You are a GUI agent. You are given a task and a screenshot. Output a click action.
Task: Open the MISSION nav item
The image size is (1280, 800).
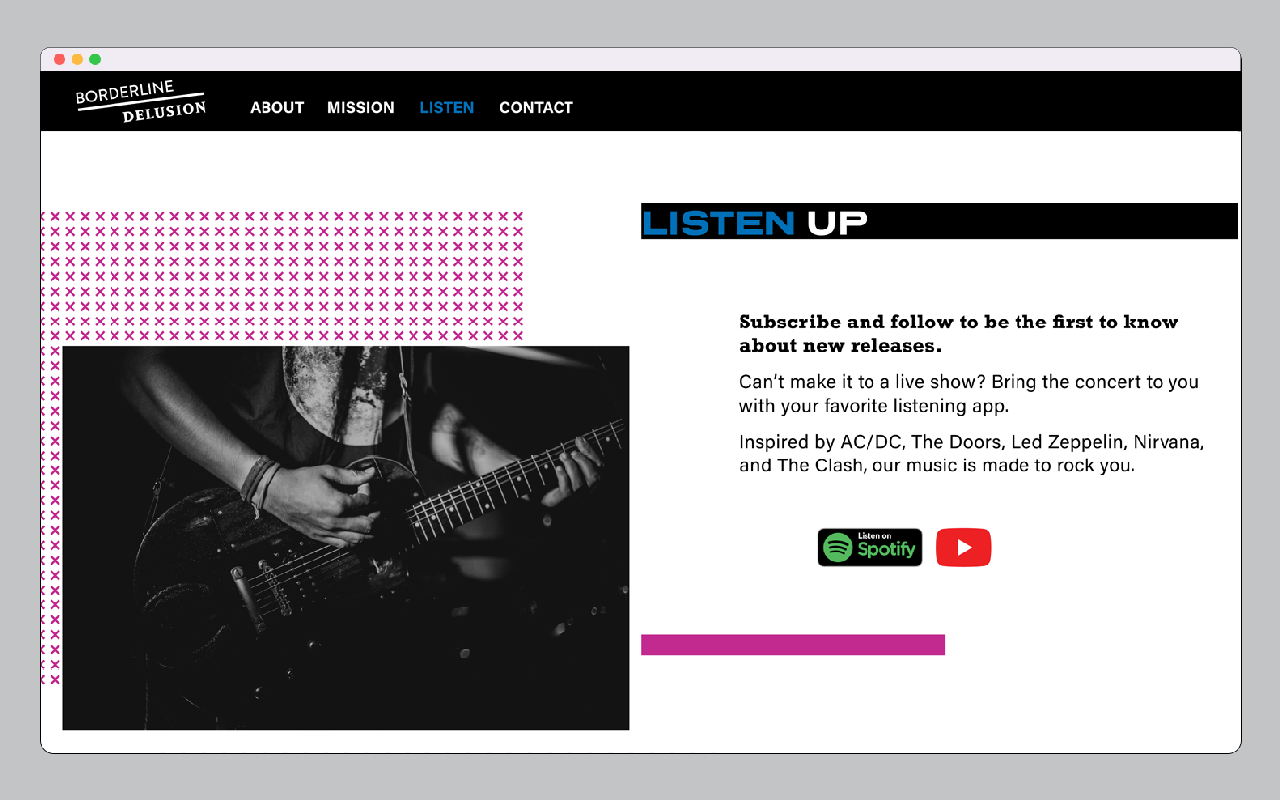tap(361, 107)
